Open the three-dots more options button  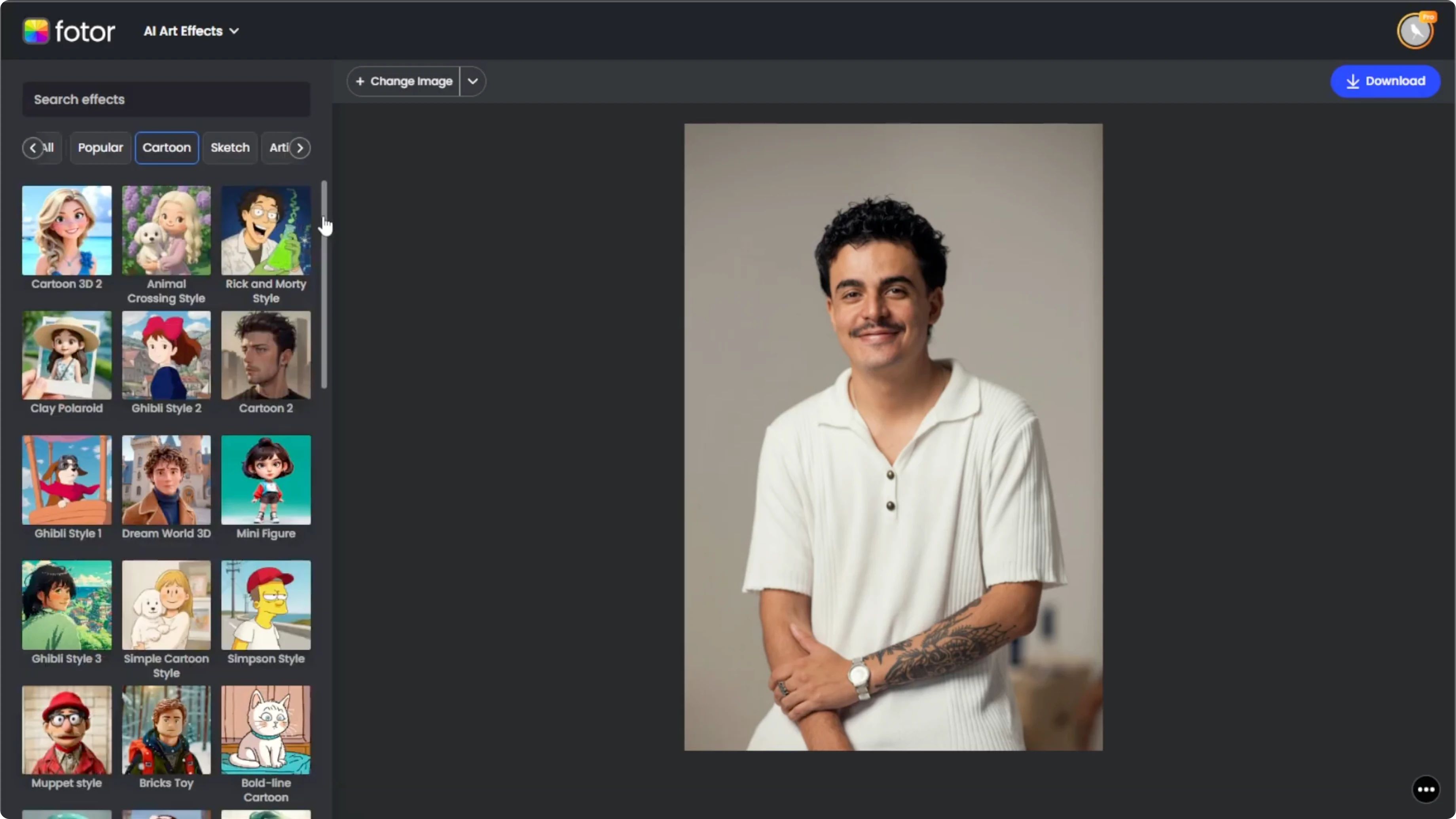(1426, 789)
